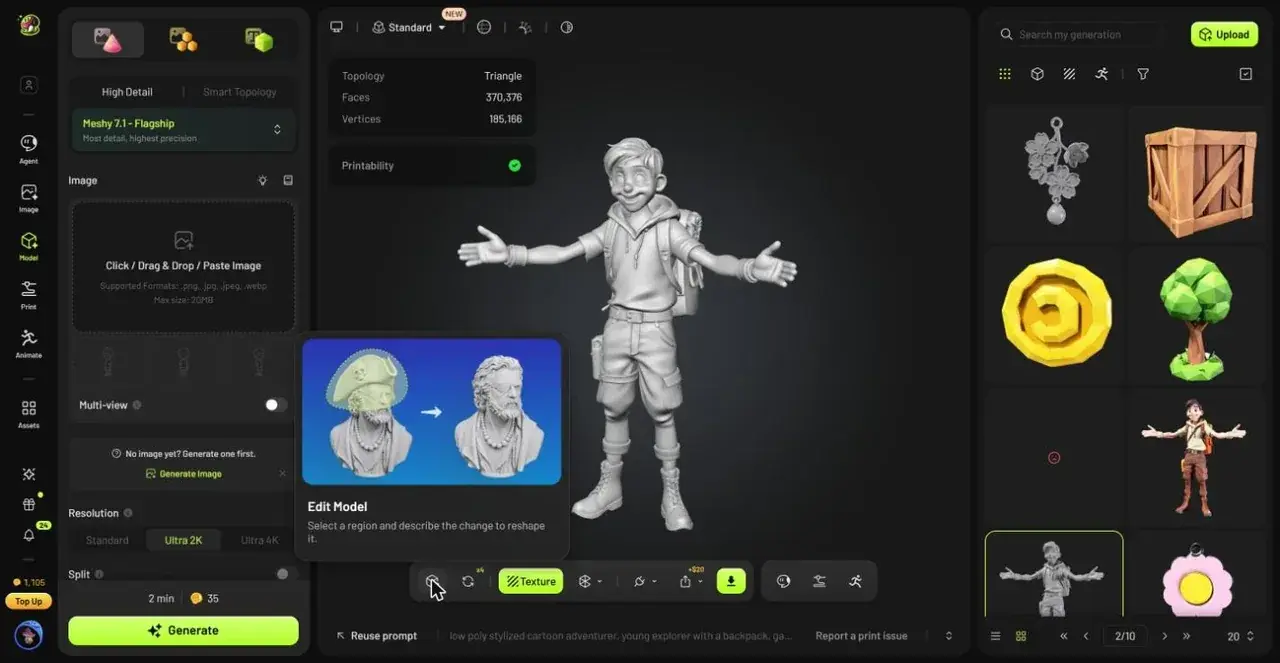
Task: Click the image drag and drop upload area
Action: point(183,266)
